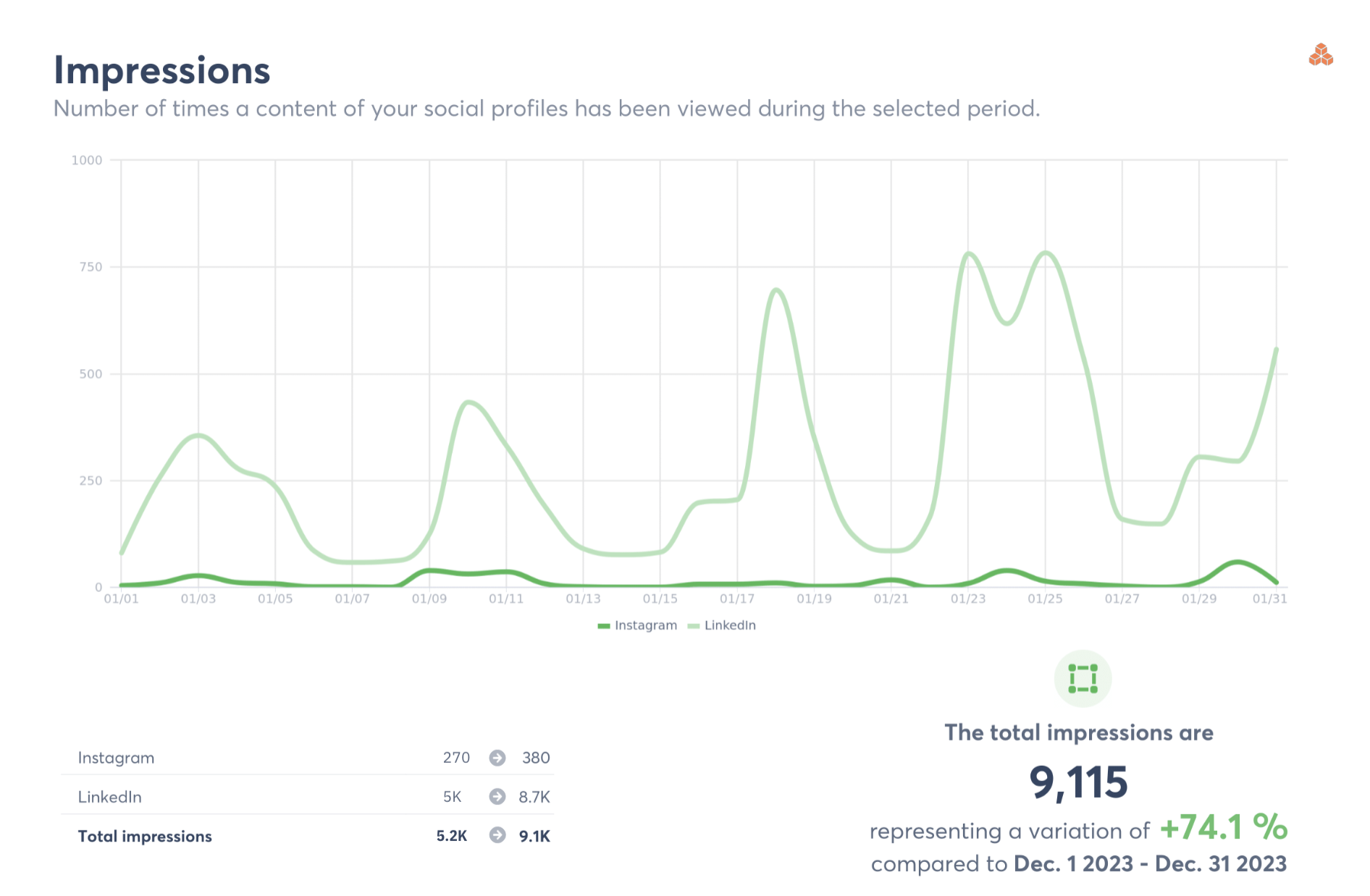1370x896 pixels.
Task: Click the green impressions frame icon
Action: (x=1083, y=679)
